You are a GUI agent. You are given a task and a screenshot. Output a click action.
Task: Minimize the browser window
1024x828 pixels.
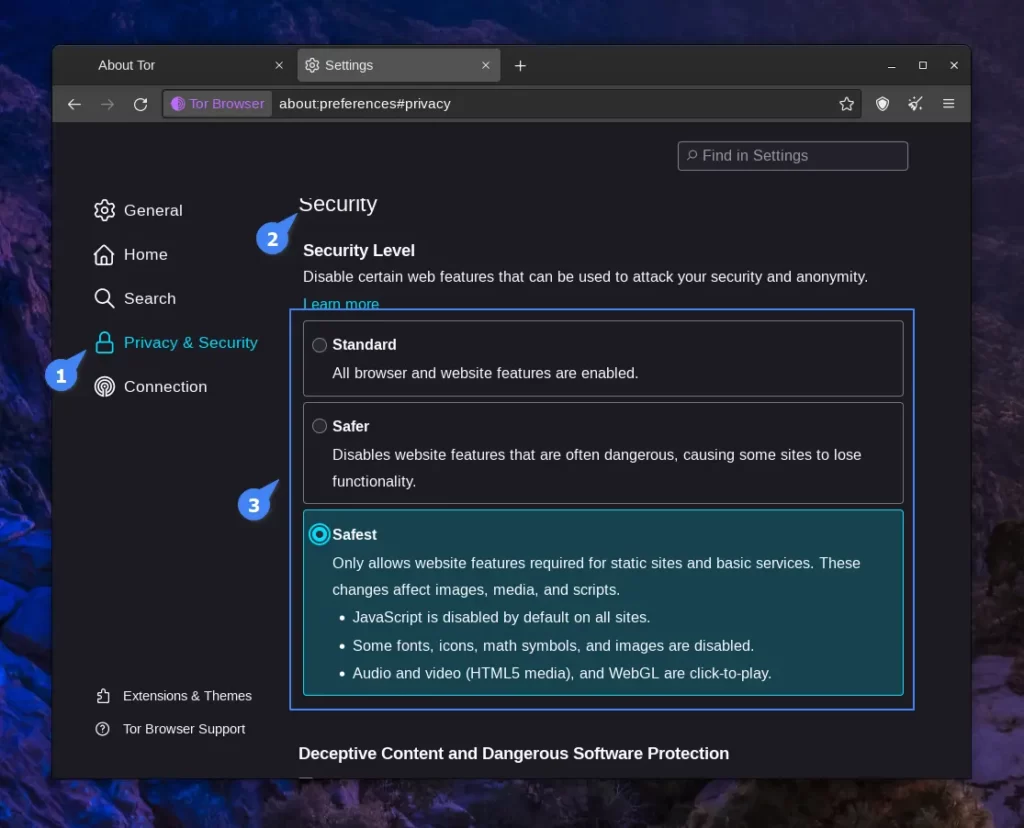point(891,65)
